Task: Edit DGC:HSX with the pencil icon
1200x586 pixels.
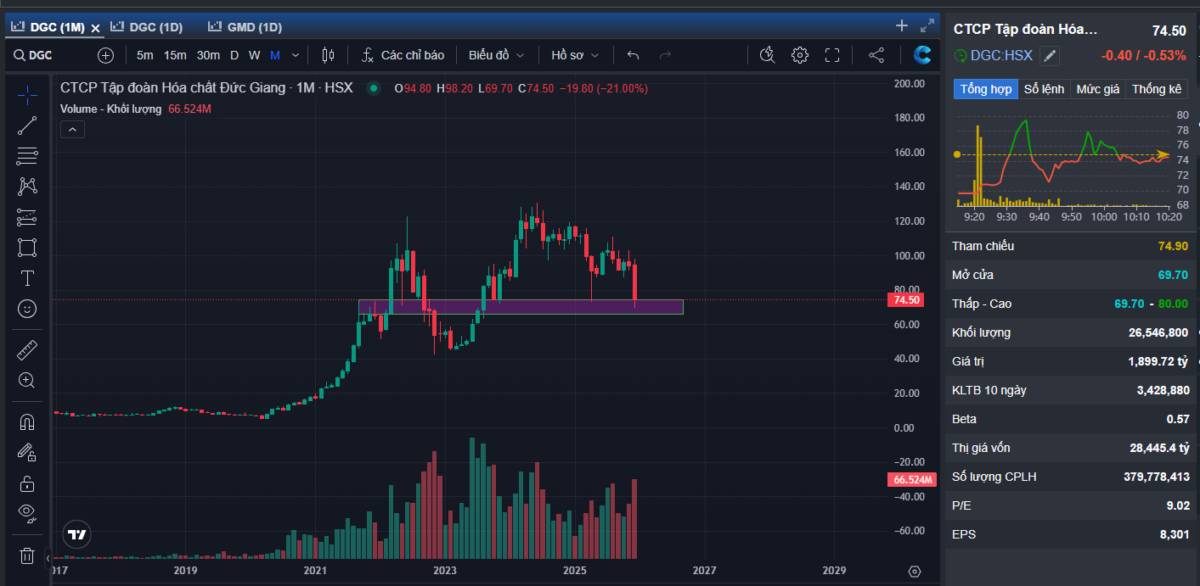Action: point(1049,56)
